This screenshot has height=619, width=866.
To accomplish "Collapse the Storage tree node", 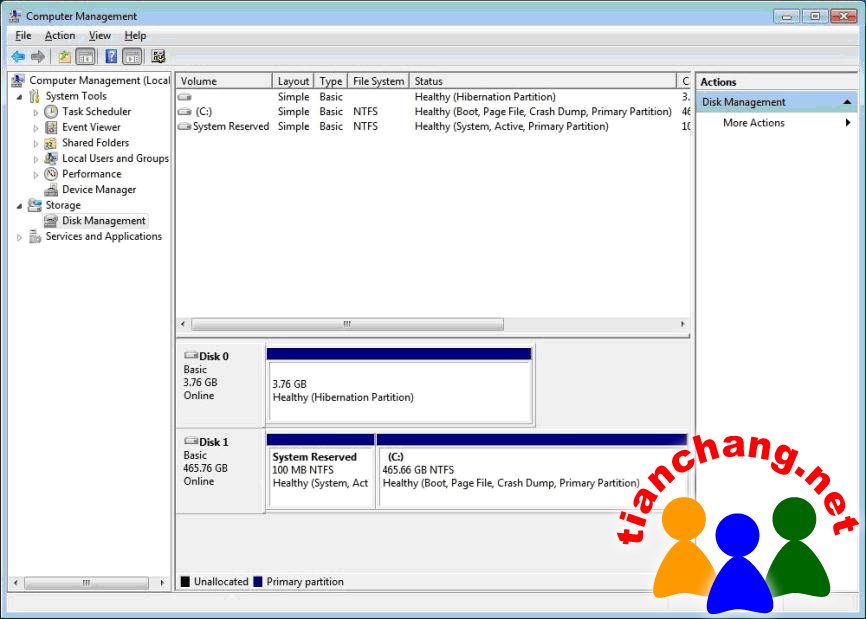I will [x=20, y=206].
